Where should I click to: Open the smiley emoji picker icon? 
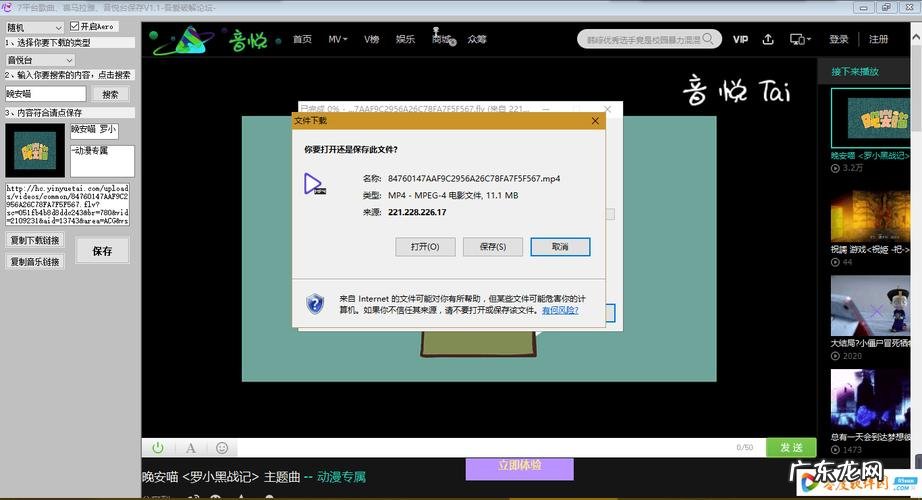pos(222,448)
